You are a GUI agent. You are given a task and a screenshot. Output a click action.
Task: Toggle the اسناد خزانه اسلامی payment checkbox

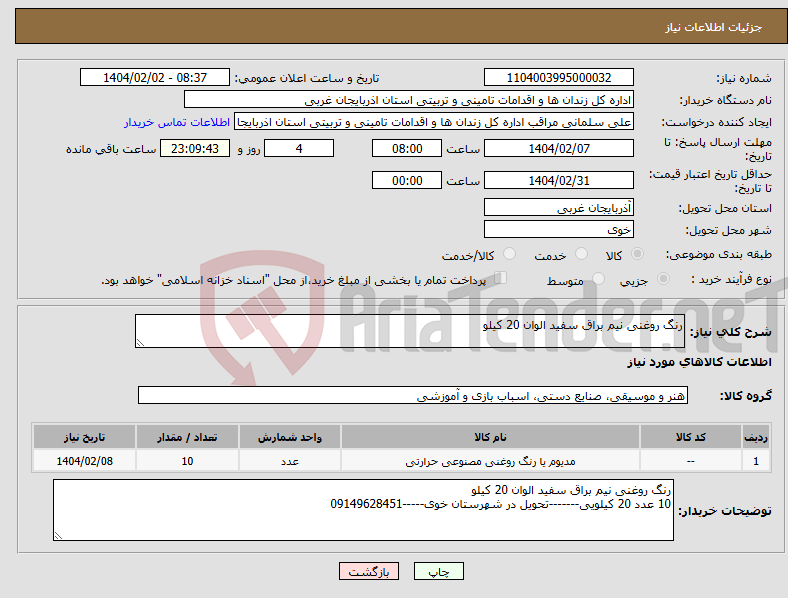click(x=500, y=278)
